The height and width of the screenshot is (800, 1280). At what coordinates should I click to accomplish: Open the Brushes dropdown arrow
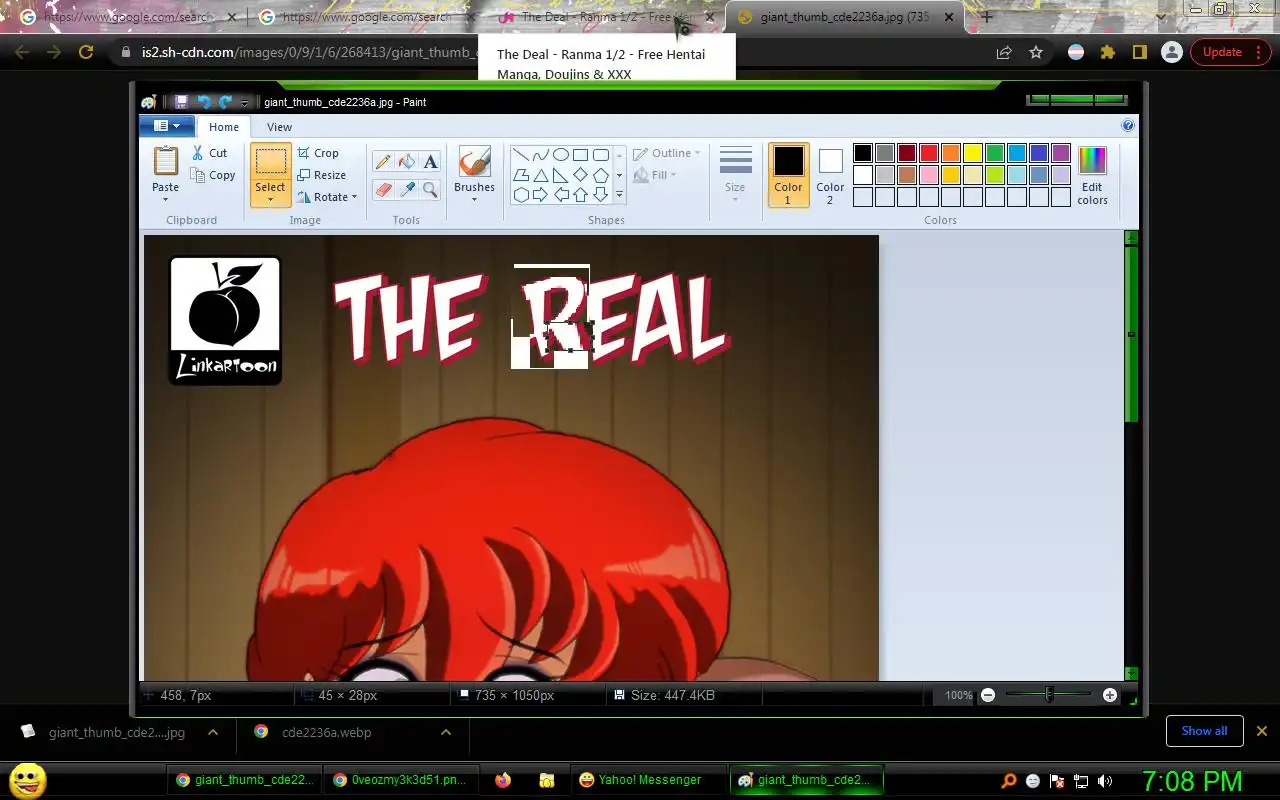click(x=474, y=199)
